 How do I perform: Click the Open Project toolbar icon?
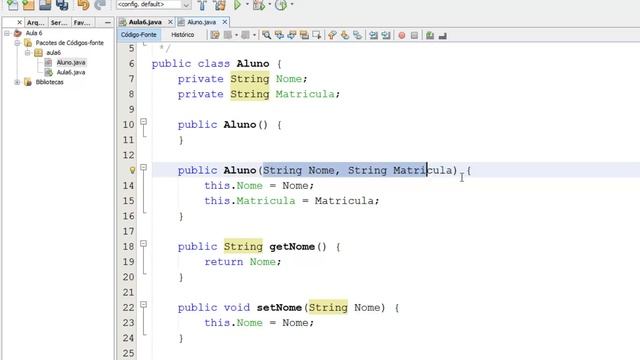[x=45, y=5]
